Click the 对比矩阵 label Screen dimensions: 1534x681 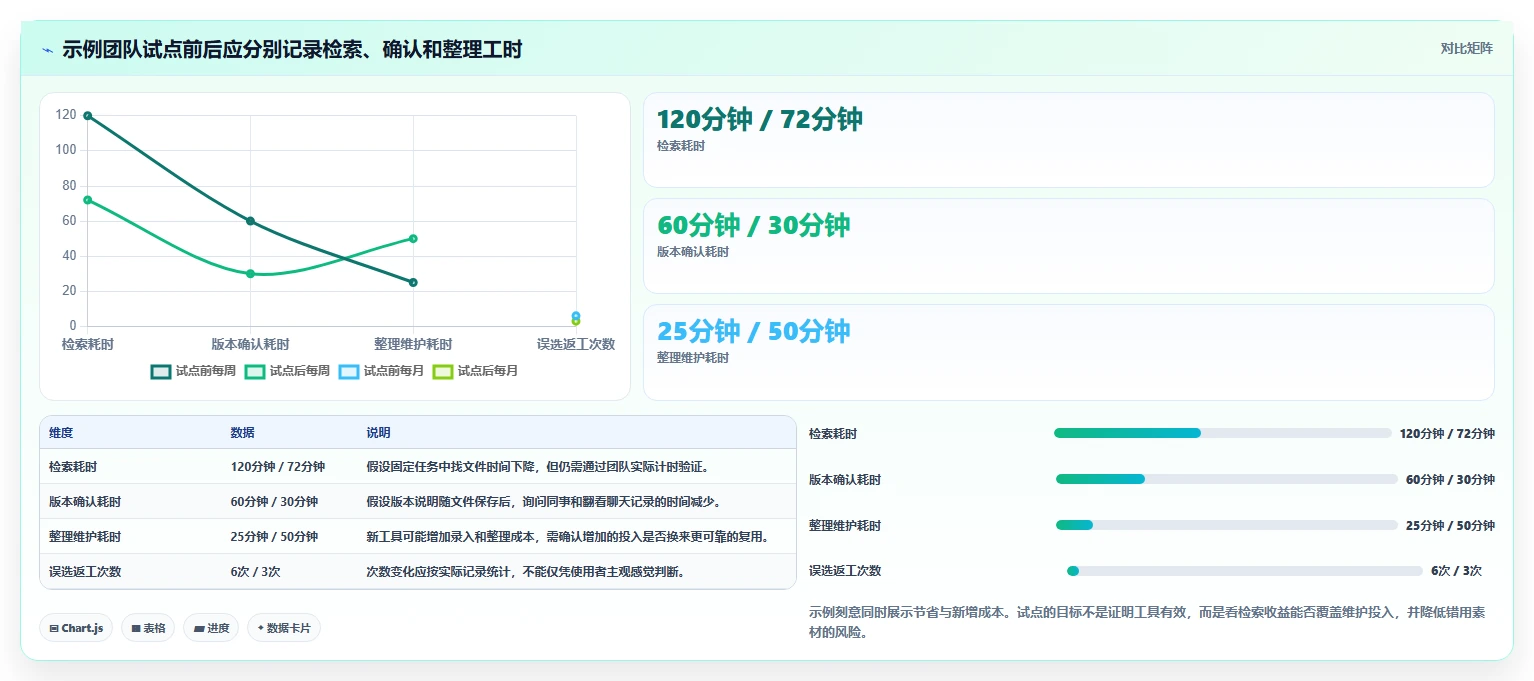[x=1466, y=49]
